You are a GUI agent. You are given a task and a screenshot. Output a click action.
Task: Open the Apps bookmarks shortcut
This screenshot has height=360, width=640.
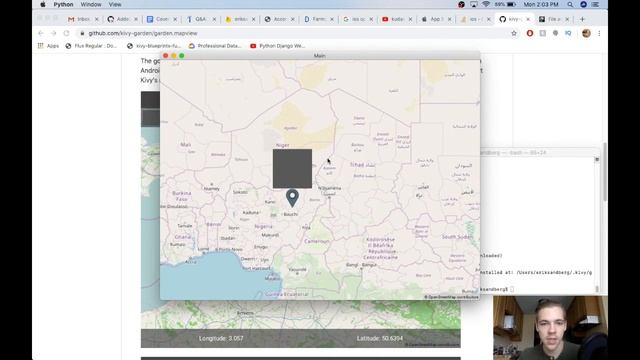tap(49, 46)
